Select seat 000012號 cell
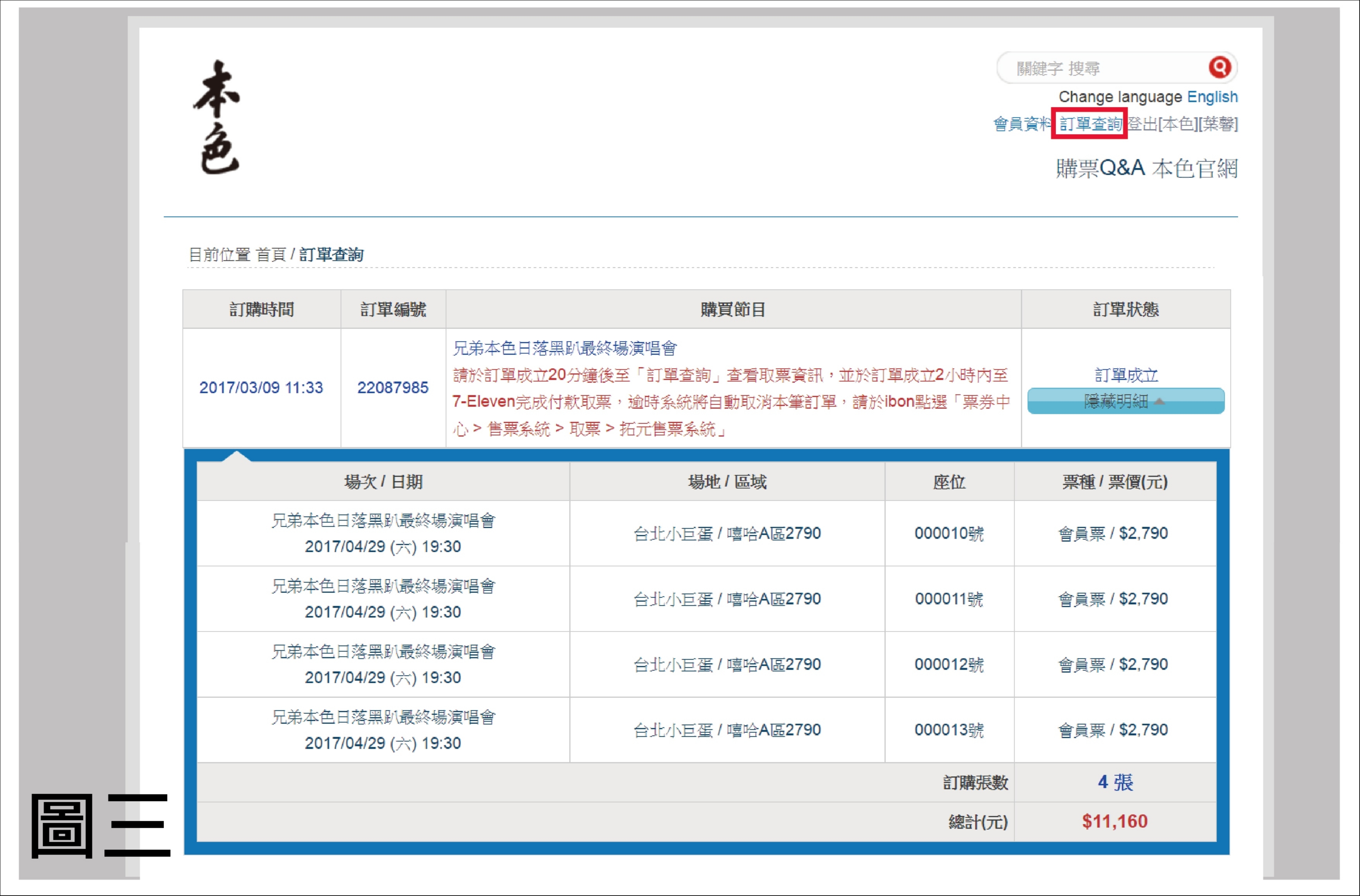 click(949, 664)
